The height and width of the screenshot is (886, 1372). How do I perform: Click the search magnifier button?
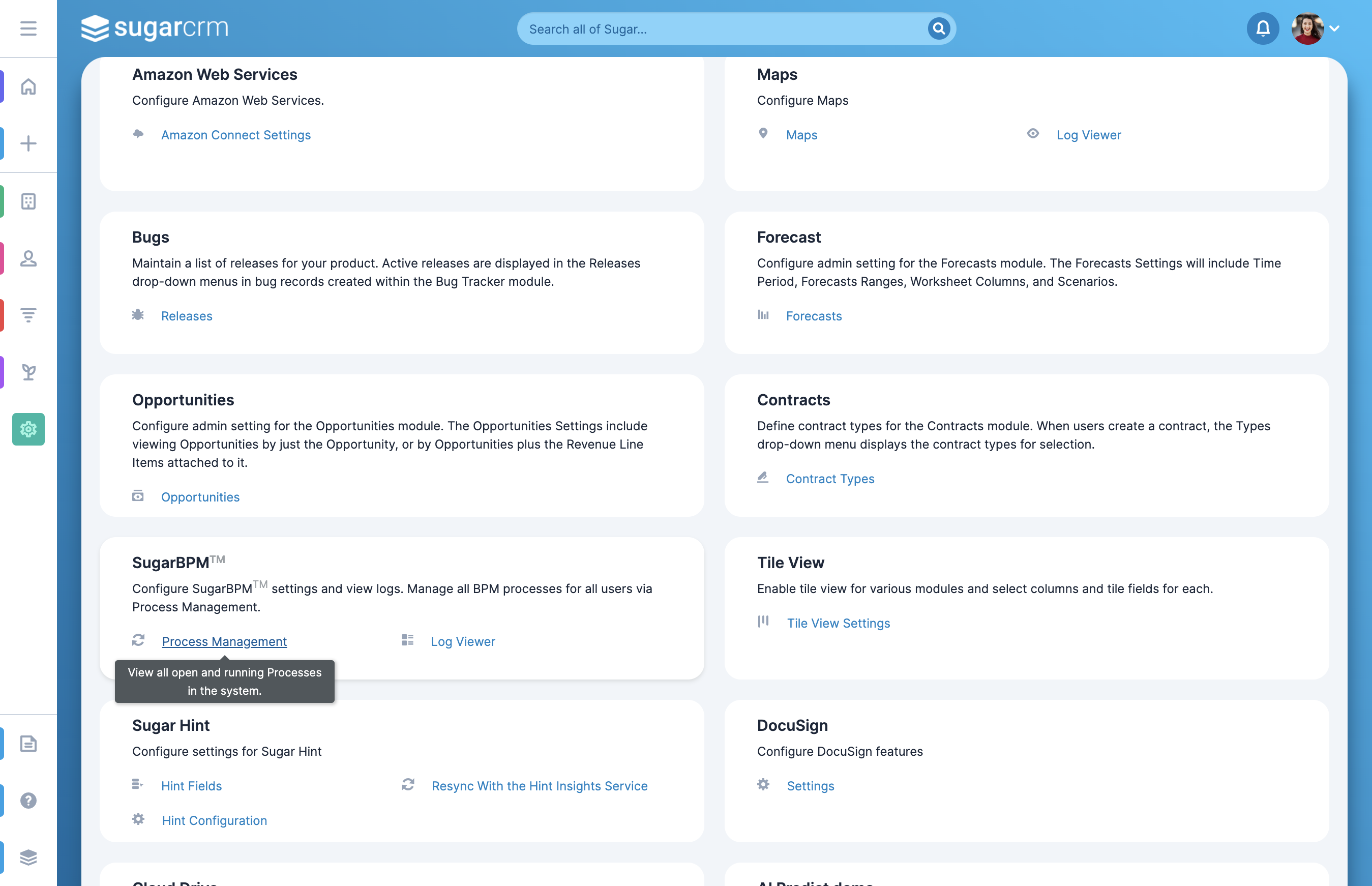[x=938, y=28]
